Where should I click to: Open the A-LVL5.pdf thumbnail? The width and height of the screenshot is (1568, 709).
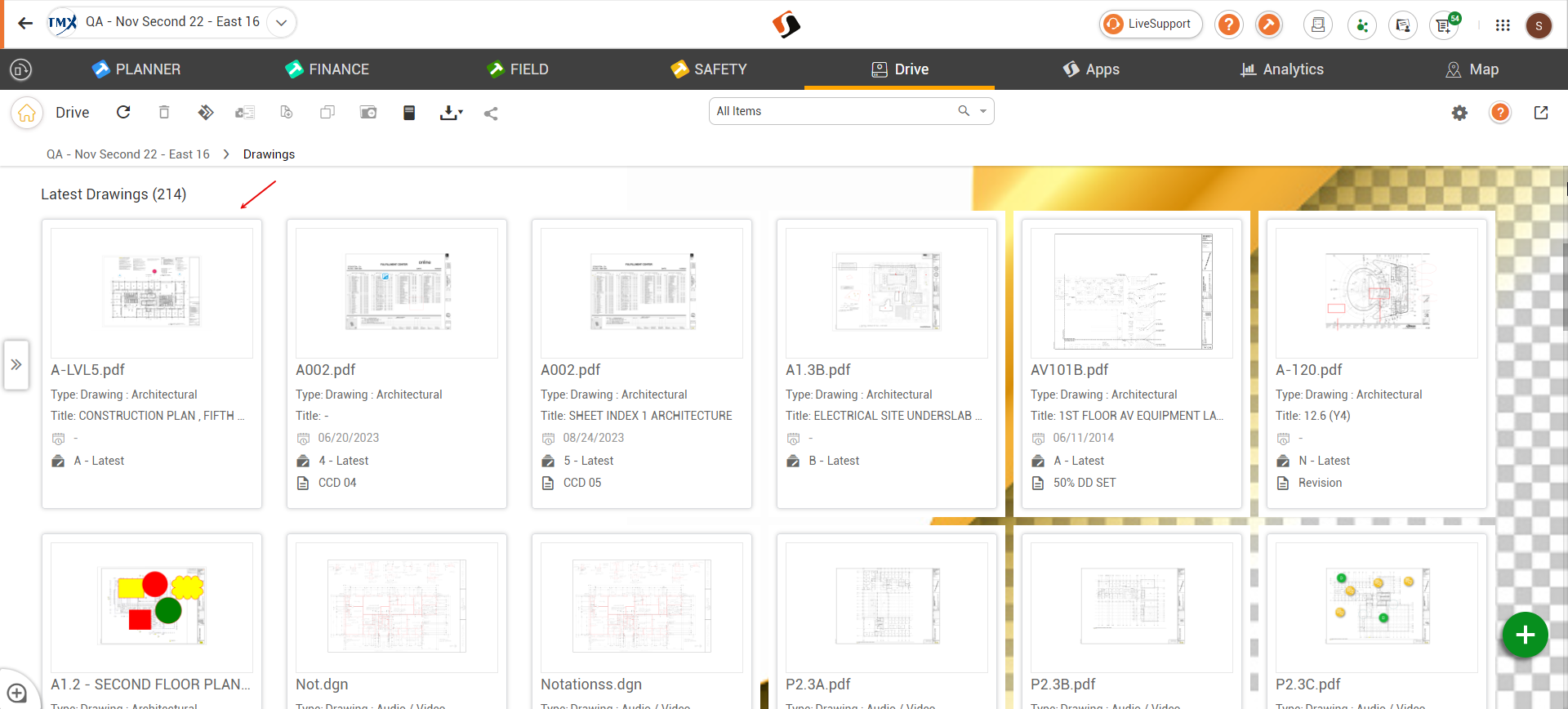152,292
